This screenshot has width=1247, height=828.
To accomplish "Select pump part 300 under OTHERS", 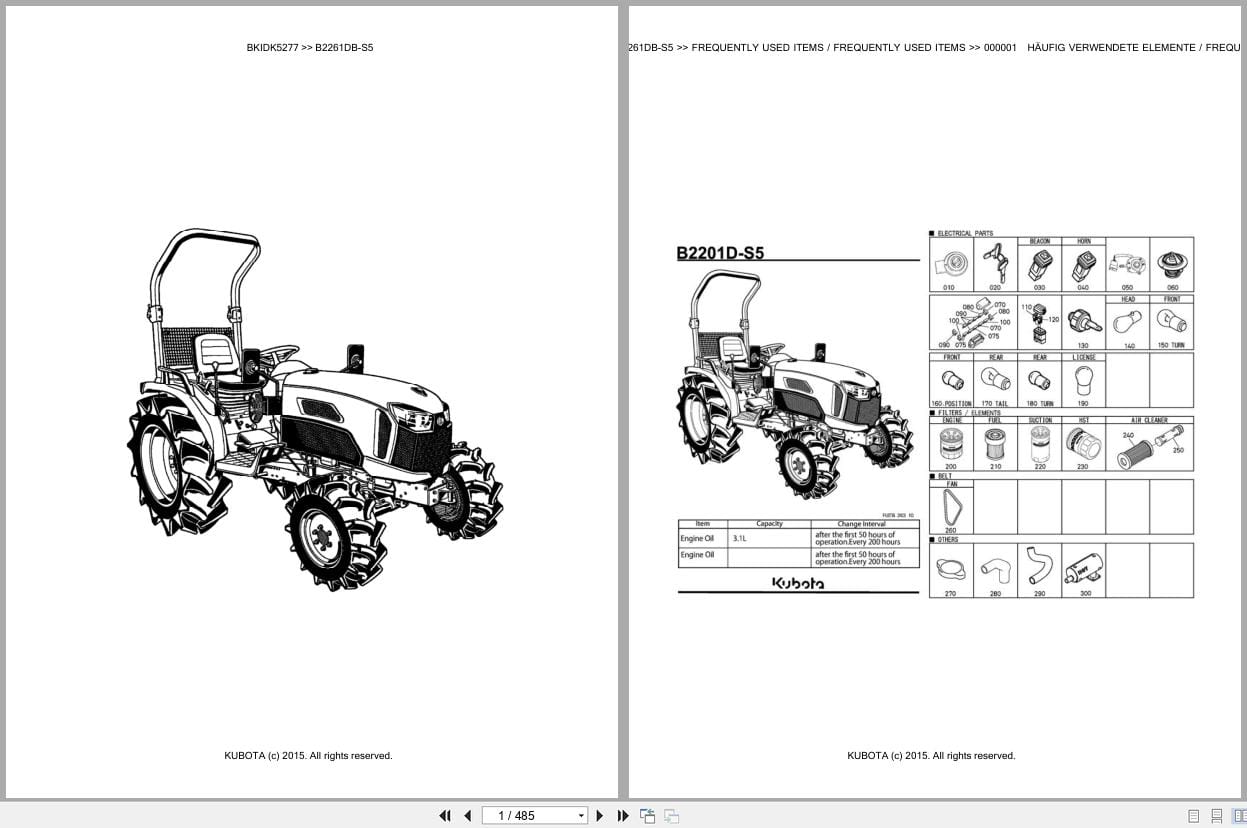I will [x=1084, y=570].
